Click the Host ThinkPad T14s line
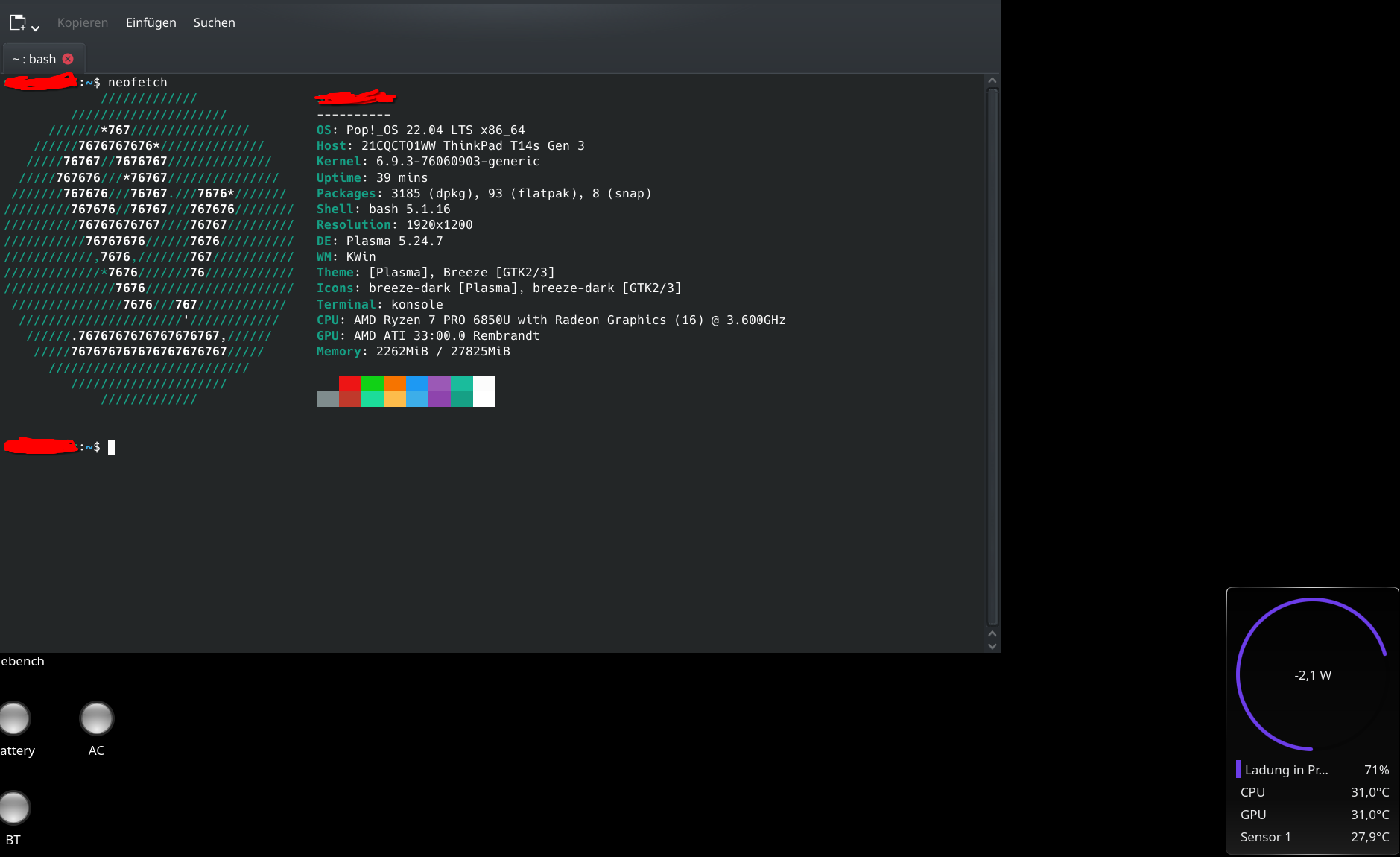Image resolution: width=1400 pixels, height=857 pixels. (x=450, y=145)
